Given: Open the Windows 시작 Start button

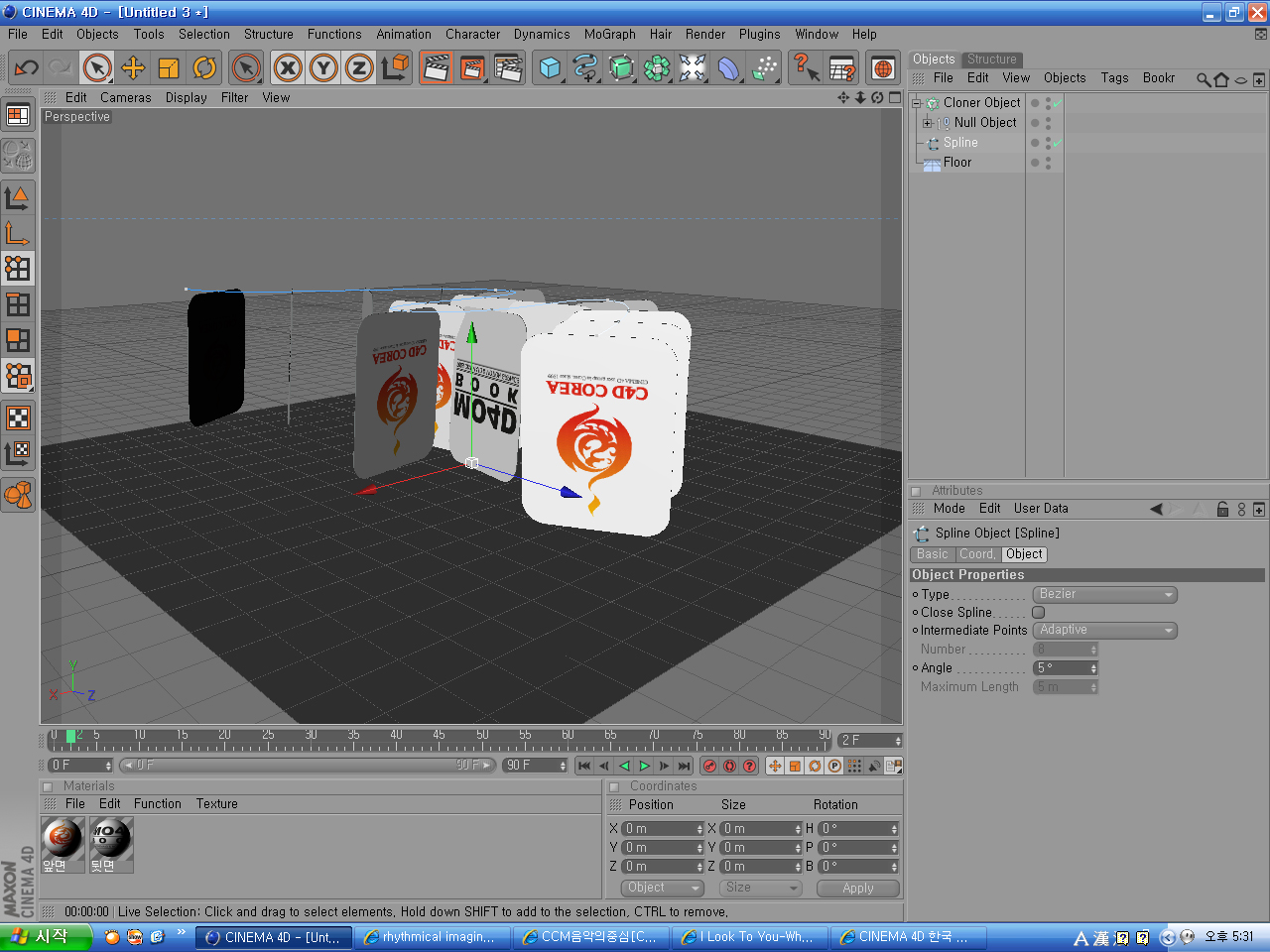Looking at the screenshot, I should 46,937.
